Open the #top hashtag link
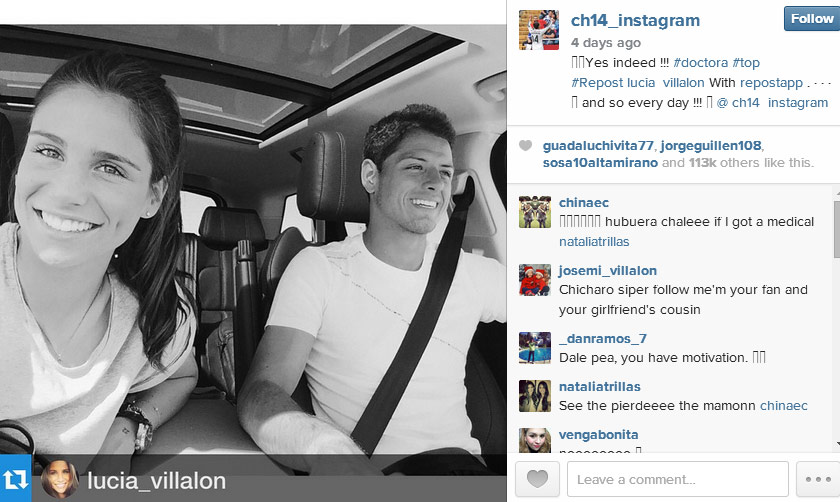 coord(746,63)
